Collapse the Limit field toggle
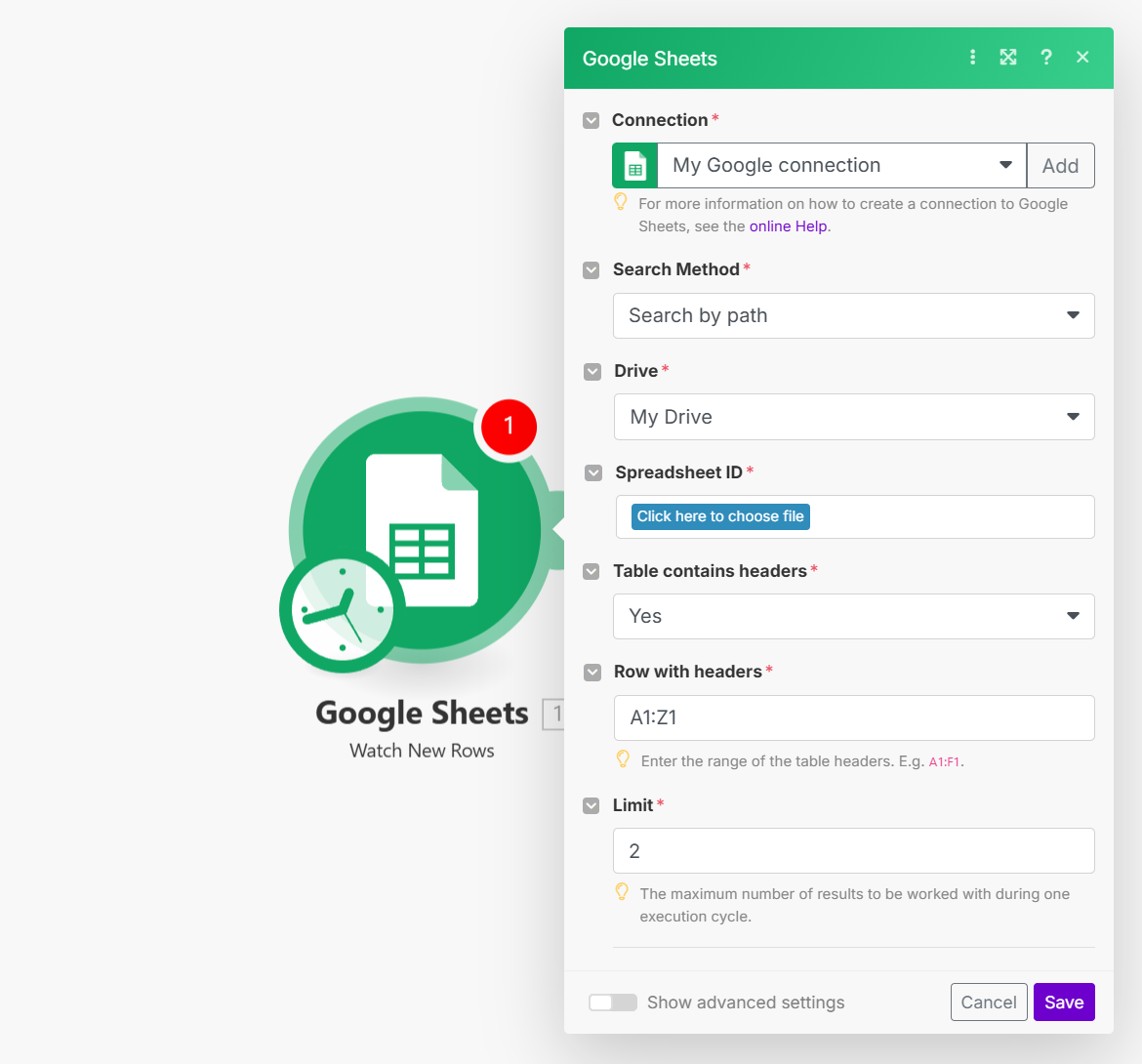This screenshot has width=1142, height=1064. click(x=591, y=805)
